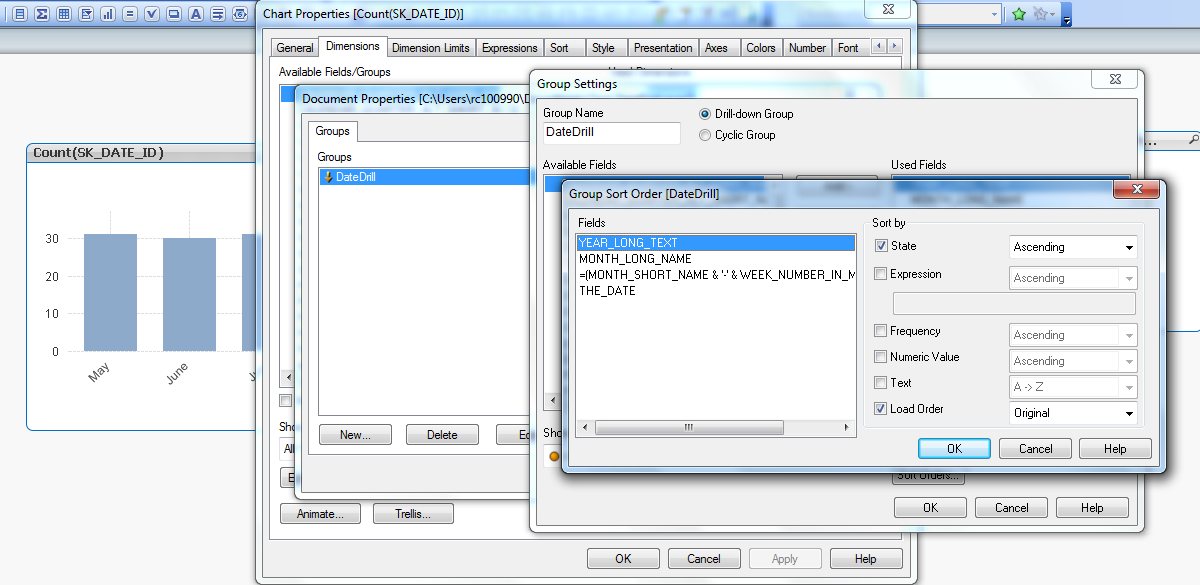Open the Presentation tab

[663, 48]
